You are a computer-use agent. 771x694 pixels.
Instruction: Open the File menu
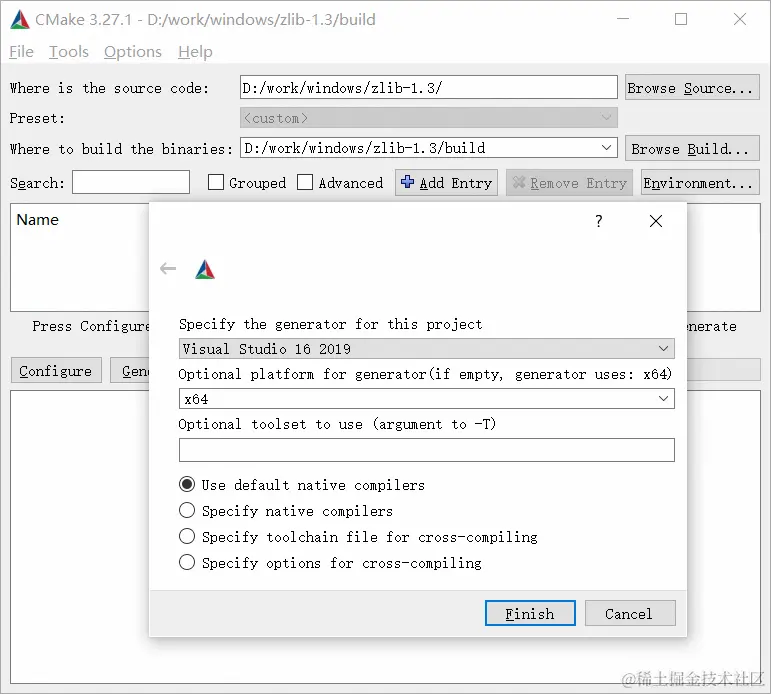tap(21, 52)
